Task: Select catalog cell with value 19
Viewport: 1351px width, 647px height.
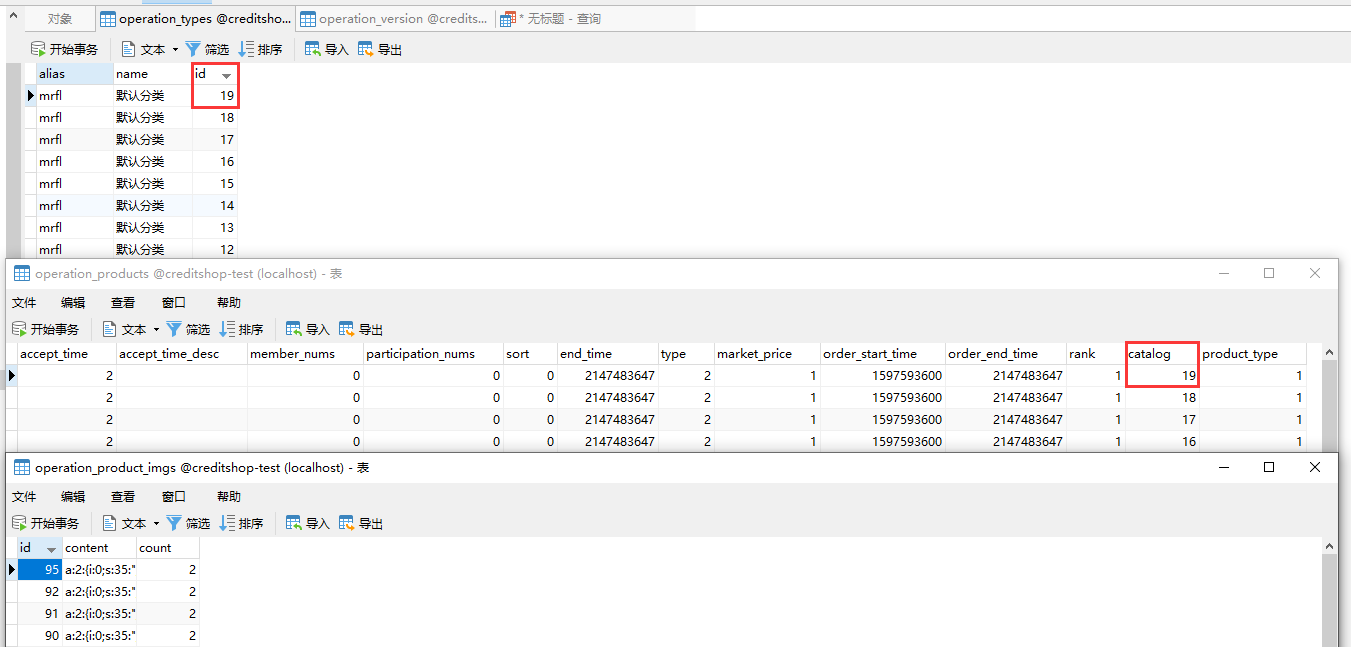Action: point(1162,375)
